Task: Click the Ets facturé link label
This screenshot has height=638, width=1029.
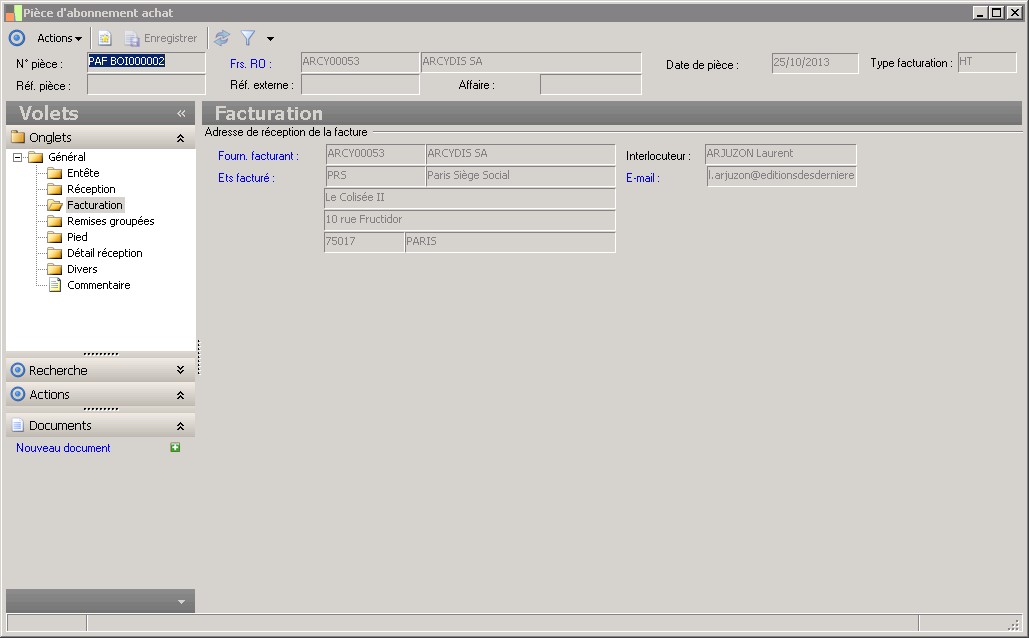Action: click(246, 178)
